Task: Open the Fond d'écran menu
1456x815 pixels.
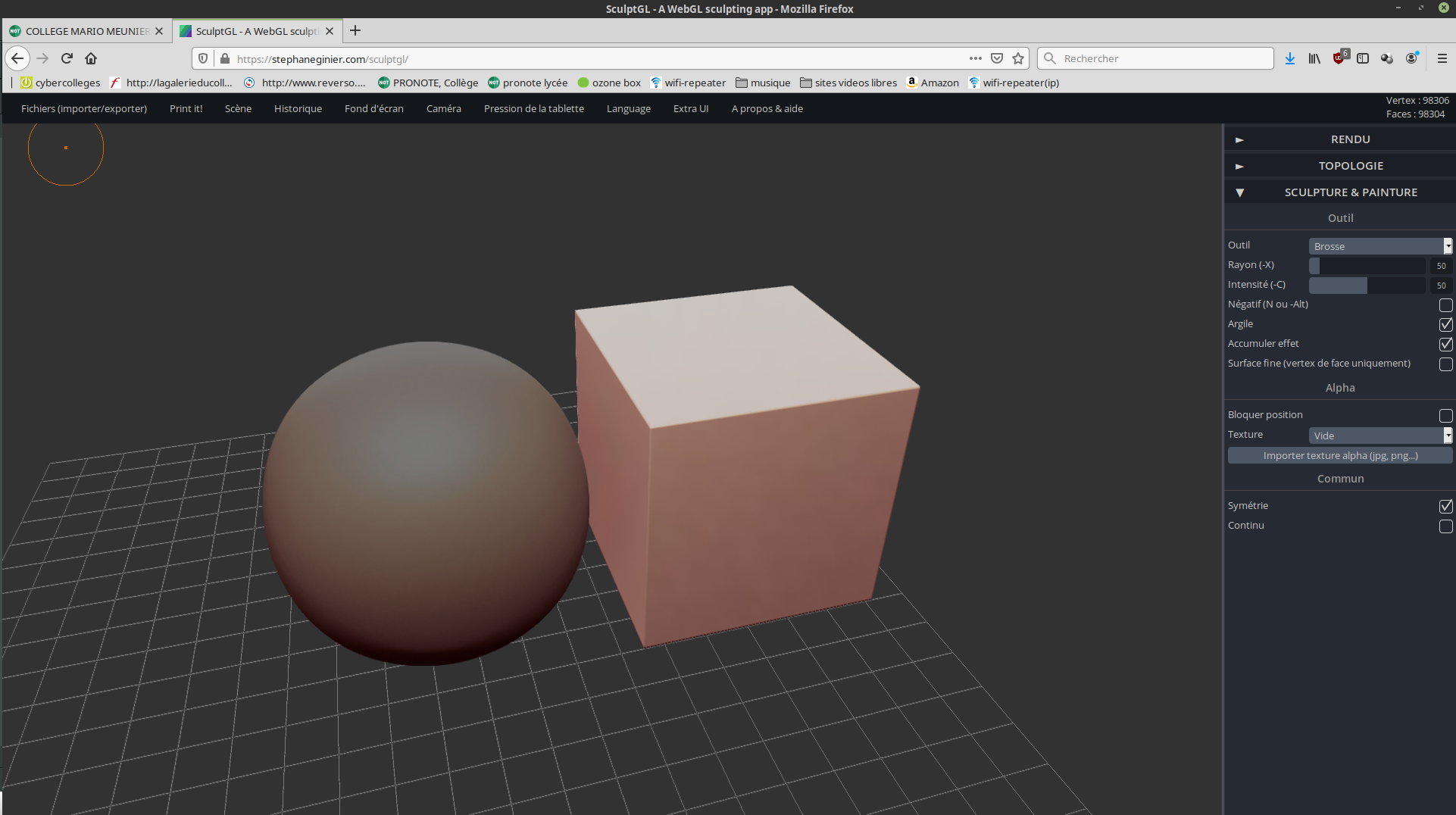Action: [374, 108]
